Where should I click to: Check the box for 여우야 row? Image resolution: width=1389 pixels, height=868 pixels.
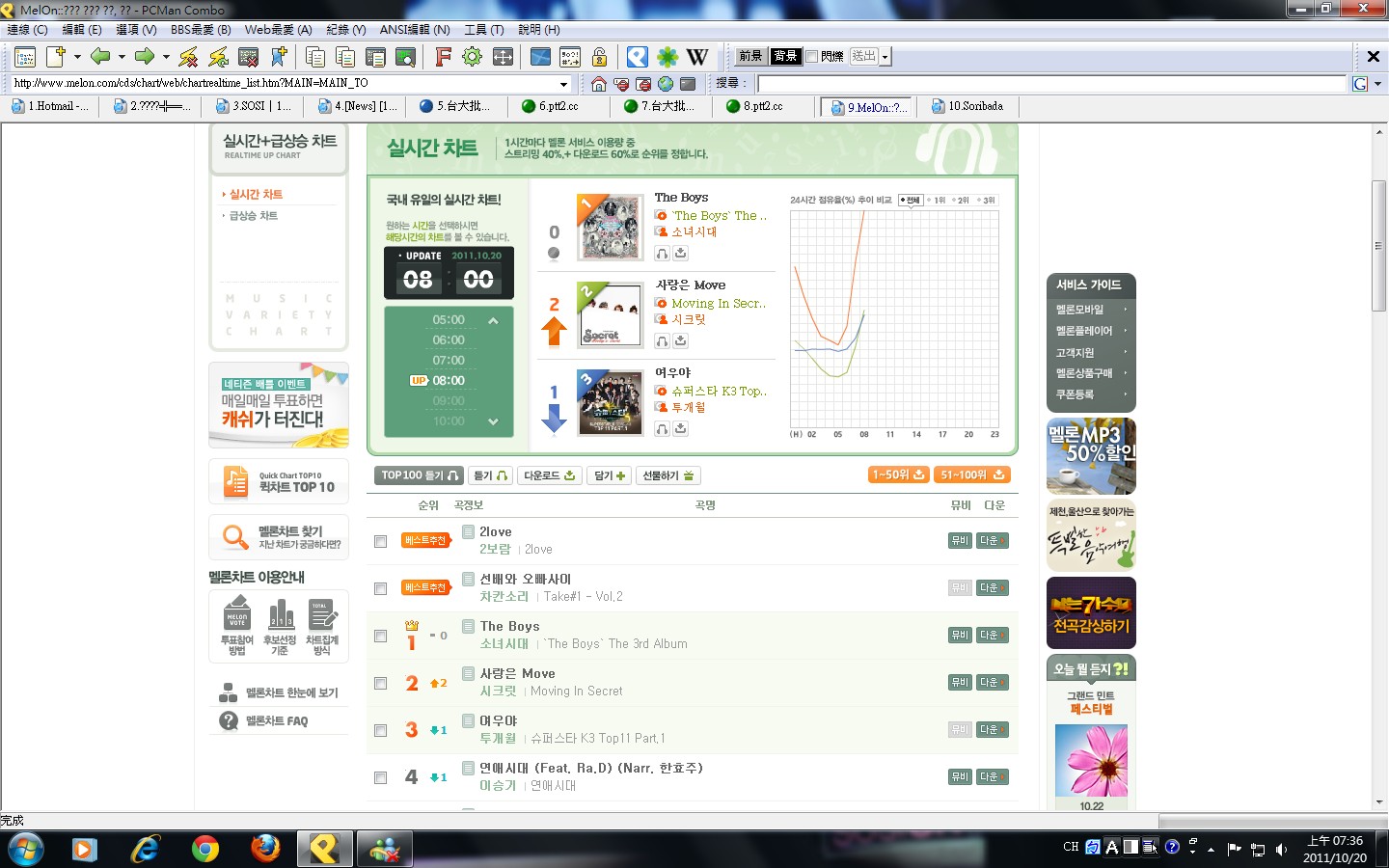(380, 730)
